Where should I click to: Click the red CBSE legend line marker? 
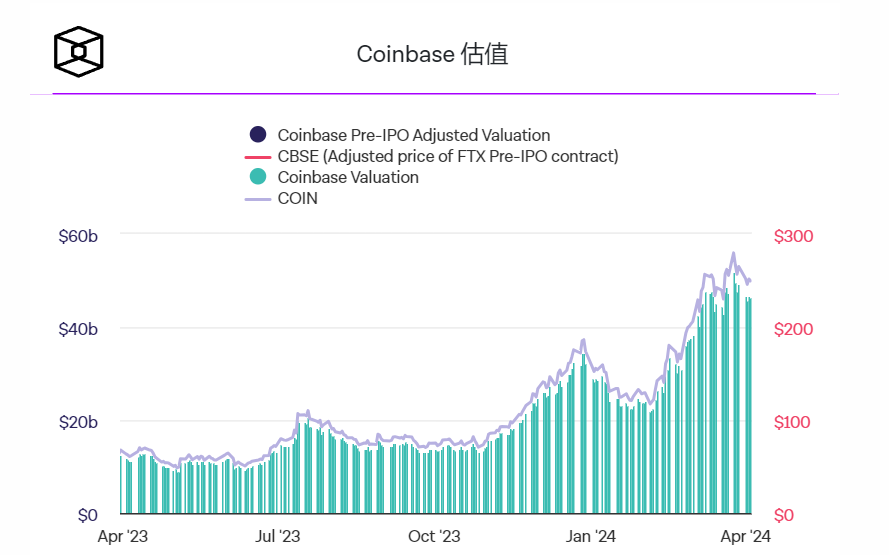tap(258, 157)
